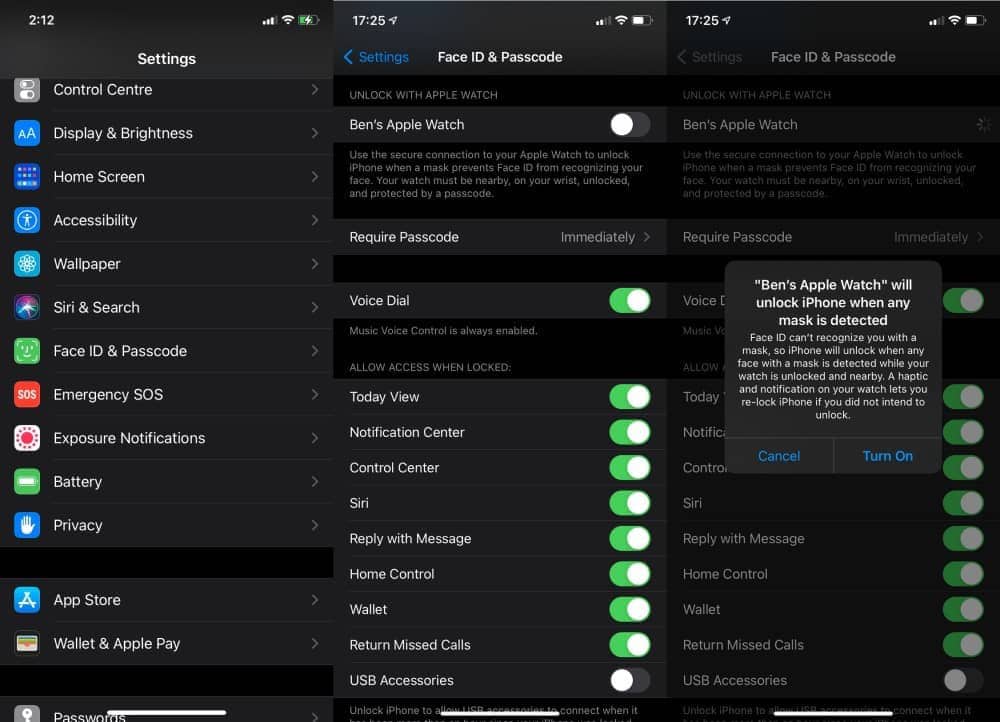This screenshot has width=1000, height=722.
Task: Tap the Face ID & Passcode icon
Action: tap(27, 350)
